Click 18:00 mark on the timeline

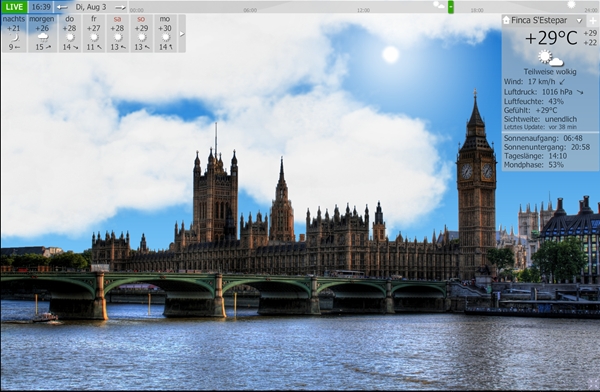click(x=477, y=10)
